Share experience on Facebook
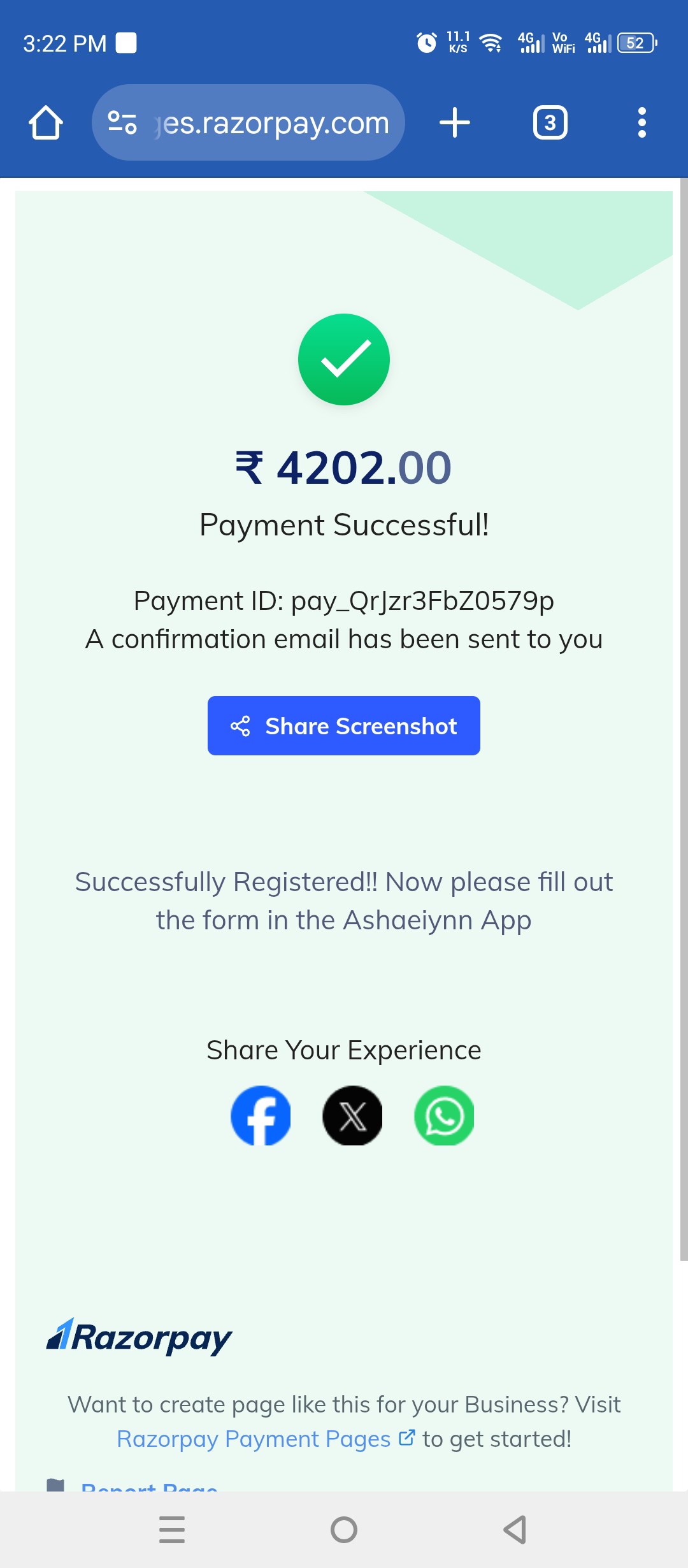688x1568 pixels. pos(261,1115)
